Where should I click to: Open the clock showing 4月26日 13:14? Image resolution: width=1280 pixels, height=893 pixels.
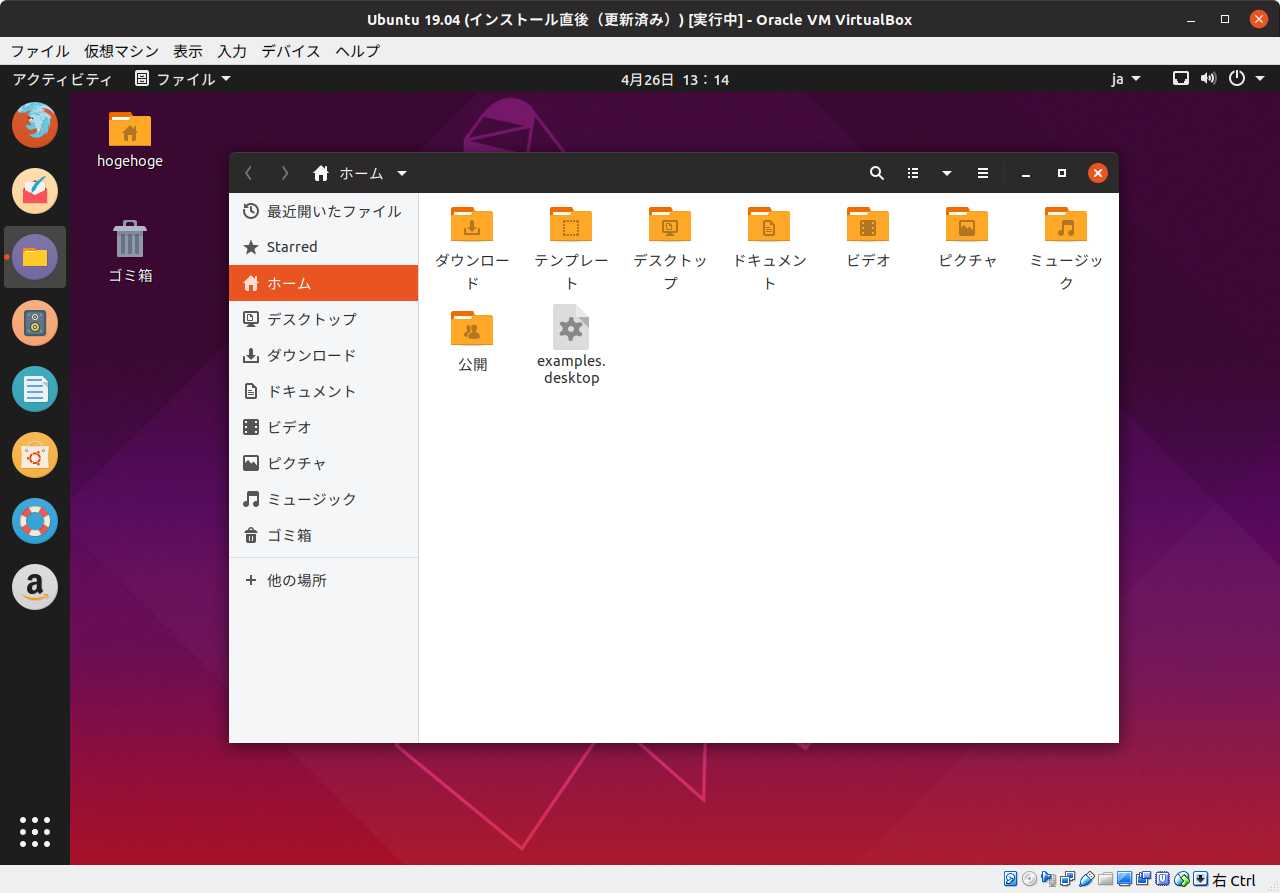click(675, 79)
